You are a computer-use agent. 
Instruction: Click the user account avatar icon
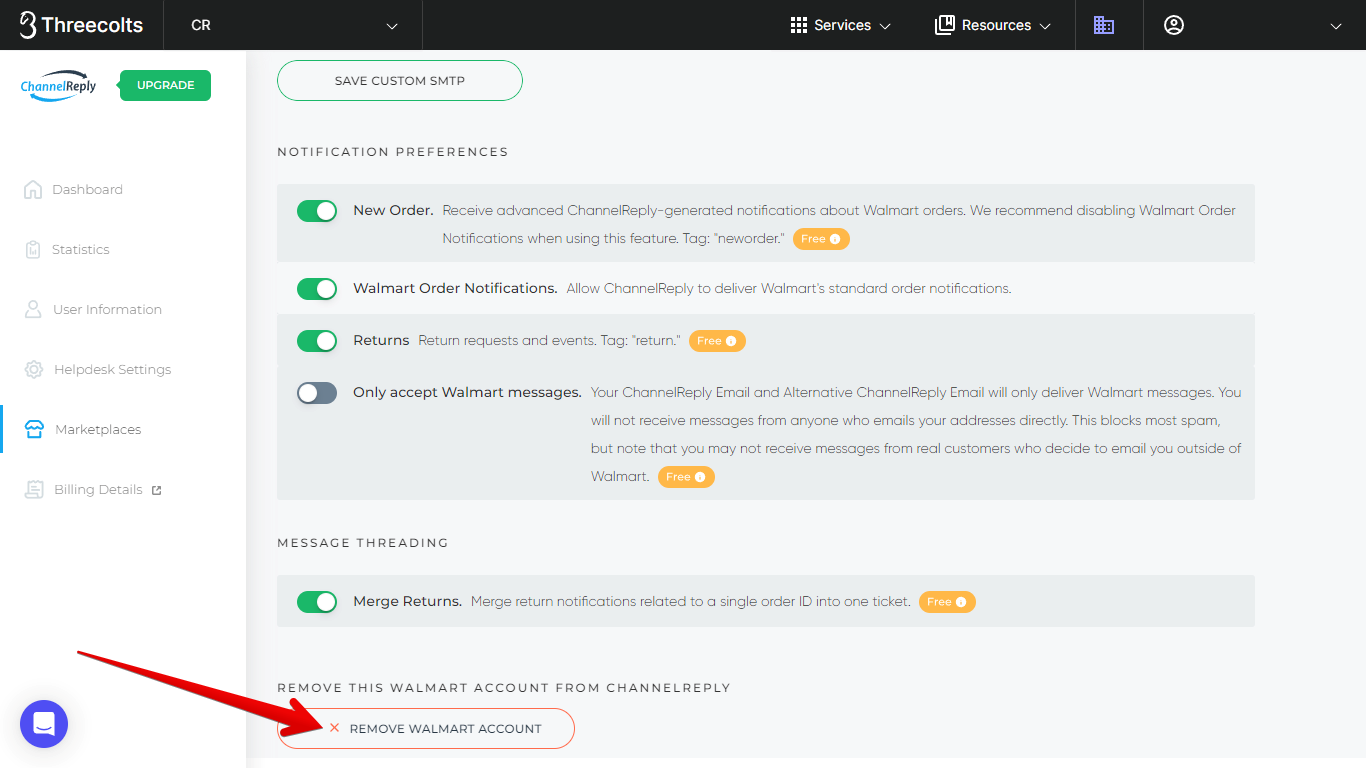pos(1174,25)
